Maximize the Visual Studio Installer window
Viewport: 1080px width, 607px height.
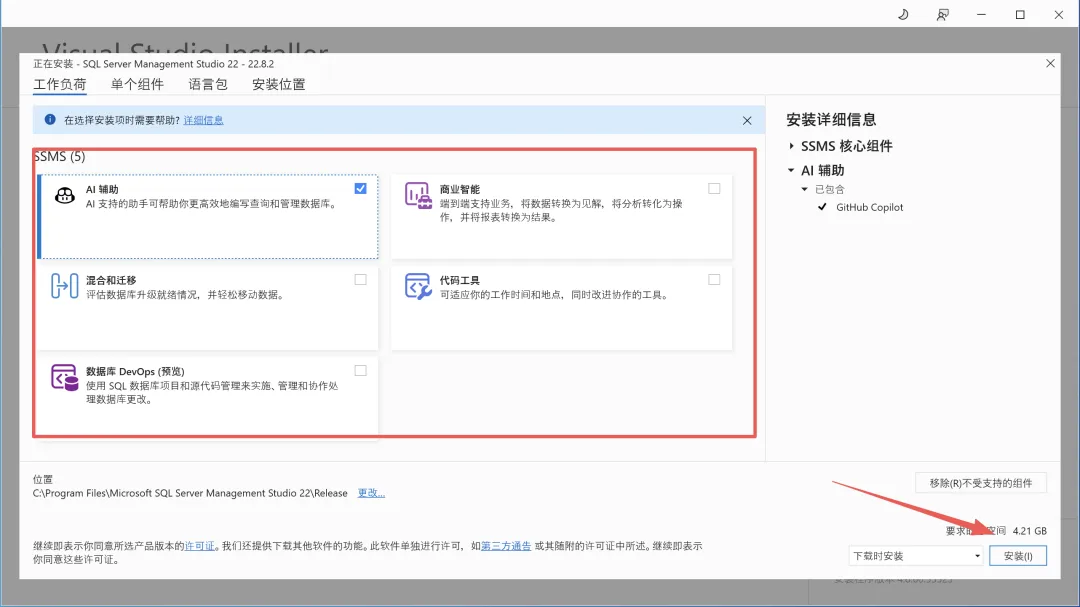coord(1020,14)
